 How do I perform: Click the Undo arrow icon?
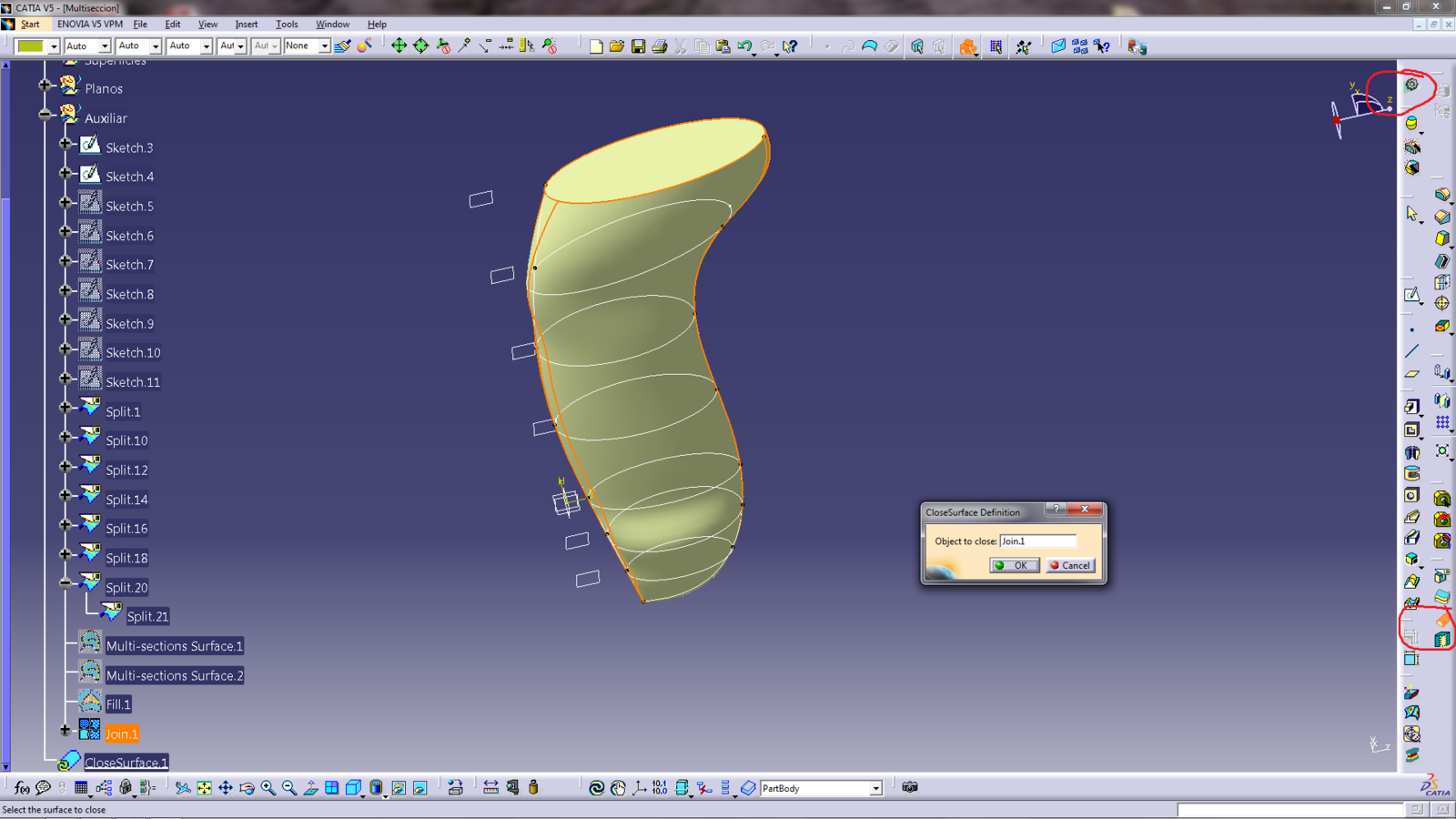click(745, 46)
